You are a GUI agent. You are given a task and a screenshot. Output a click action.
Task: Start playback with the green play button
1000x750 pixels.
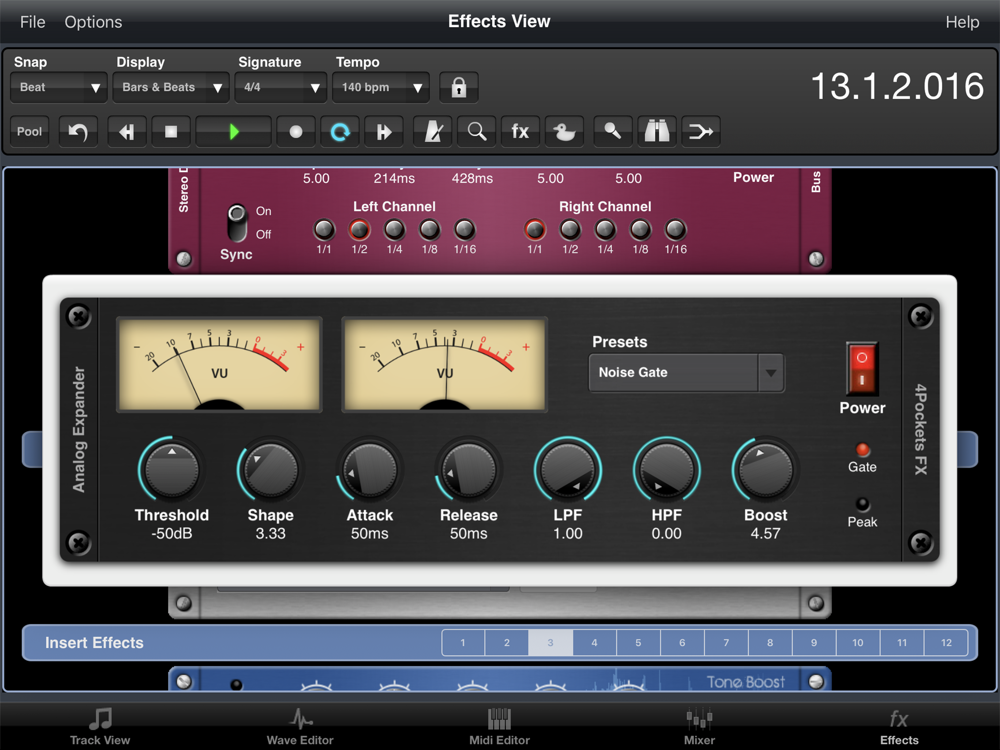(x=233, y=132)
